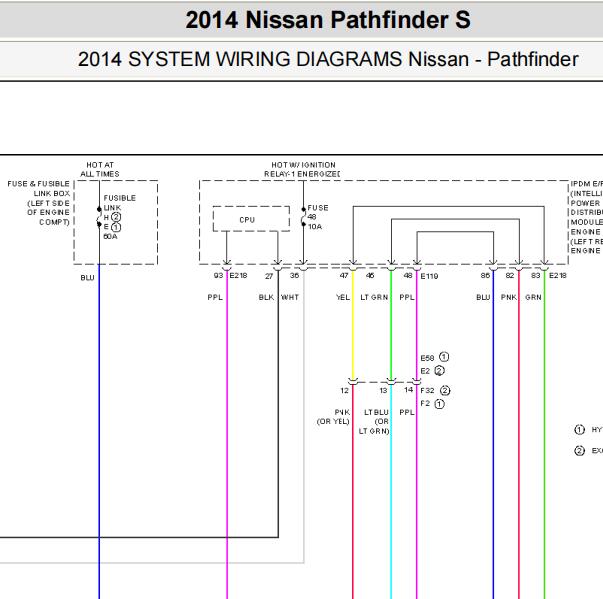
Task: Select the 'F32' connector label
Action: [x=427, y=391]
